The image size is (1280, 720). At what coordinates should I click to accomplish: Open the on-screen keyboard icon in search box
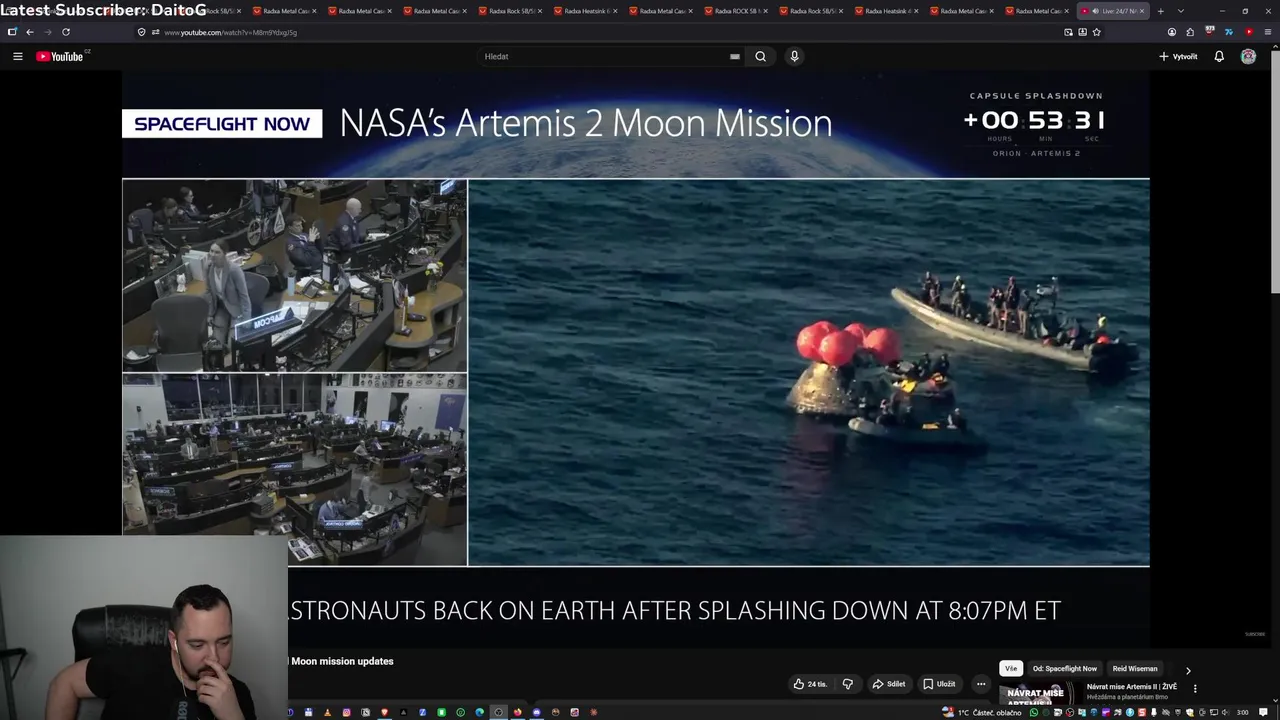735,56
